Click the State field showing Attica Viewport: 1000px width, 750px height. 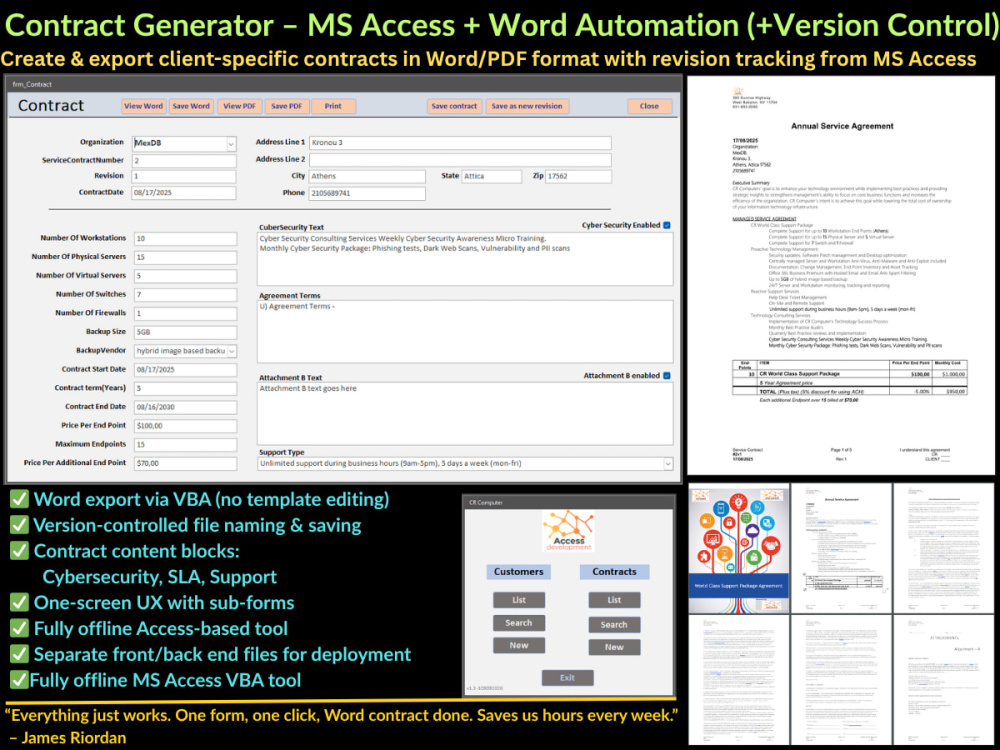[492, 177]
